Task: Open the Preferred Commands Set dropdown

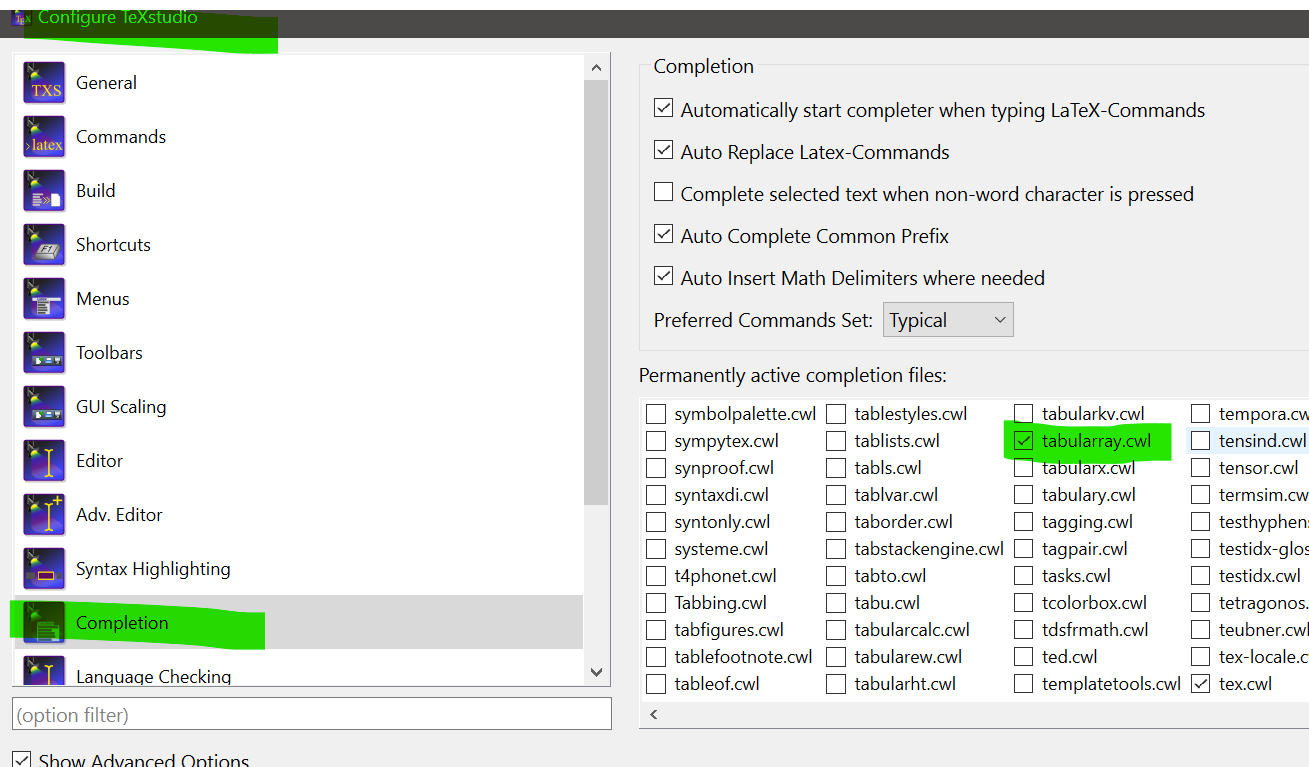Action: (947, 319)
